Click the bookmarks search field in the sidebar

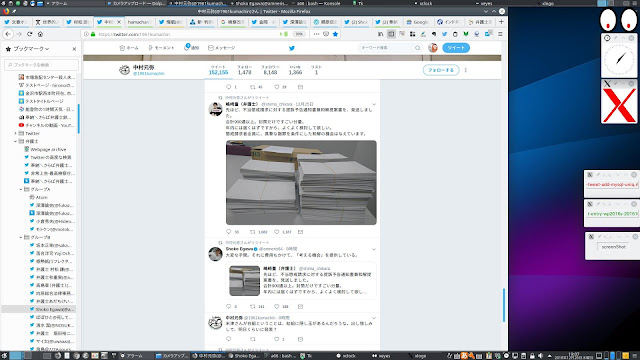(41, 65)
